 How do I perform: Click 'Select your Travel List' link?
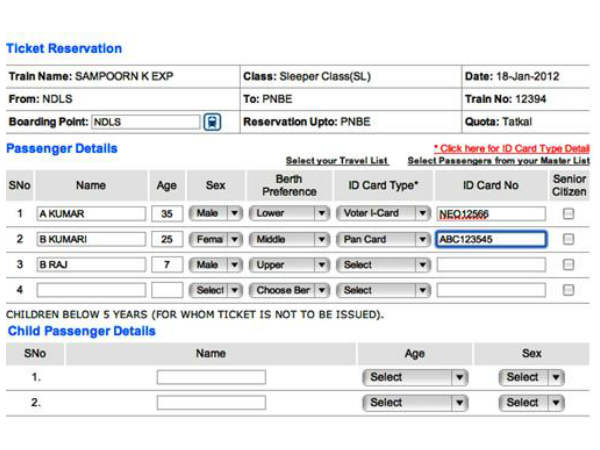(335, 161)
